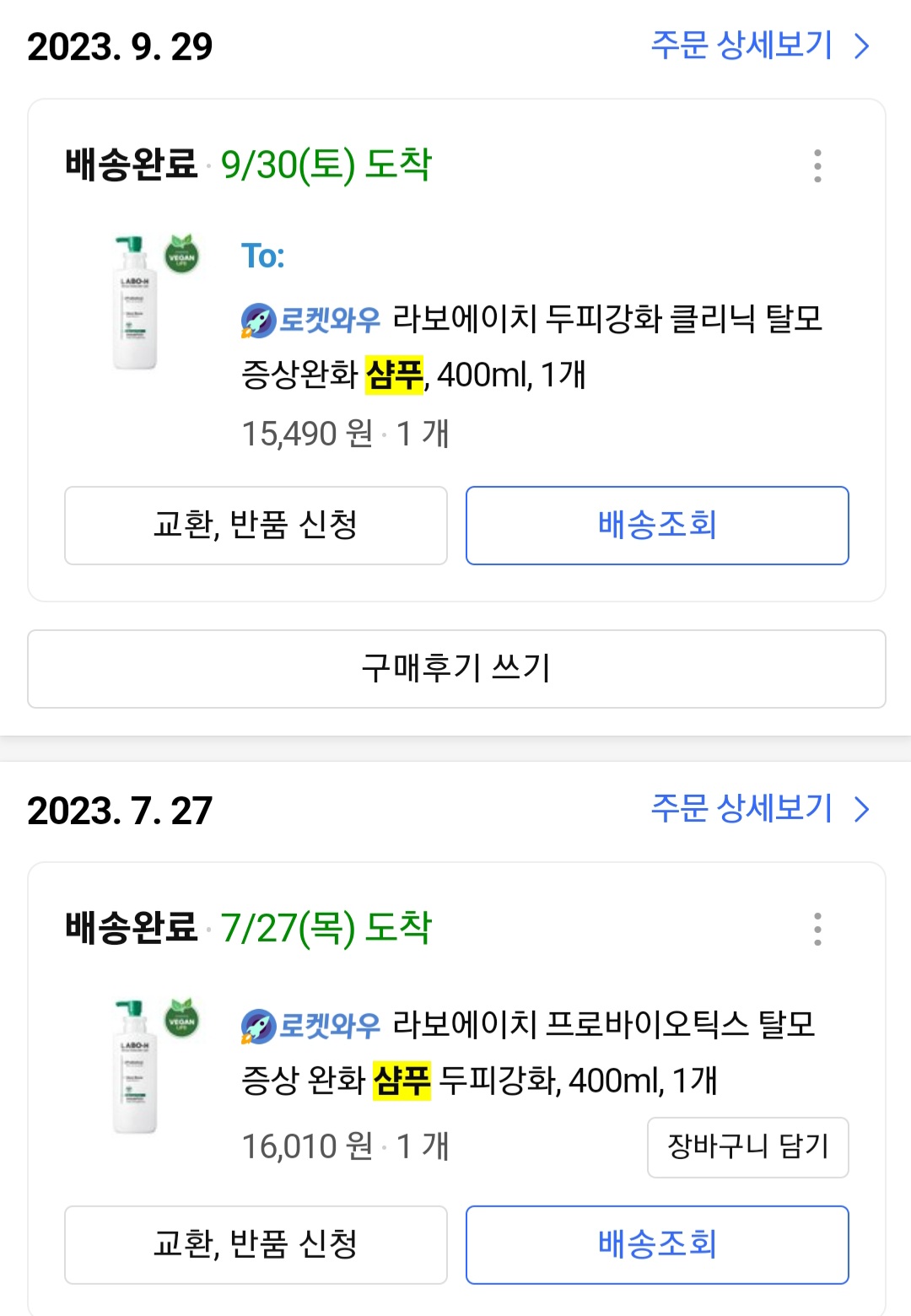Expand 주문 상세보기 chevron for 2023. 7. 27
The width and height of the screenshot is (911, 1316).
point(861,810)
